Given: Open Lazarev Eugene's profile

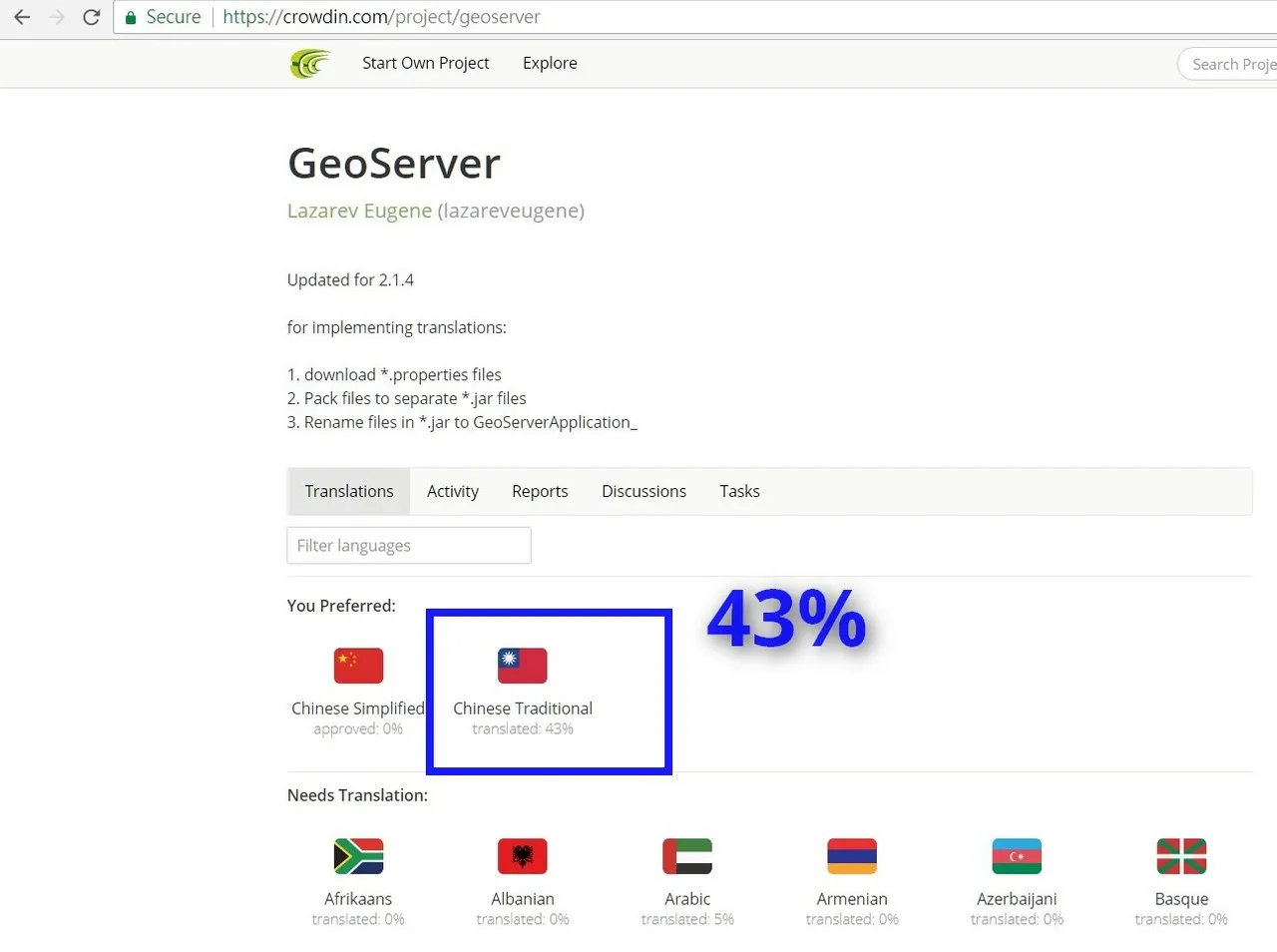Looking at the screenshot, I should click(359, 211).
